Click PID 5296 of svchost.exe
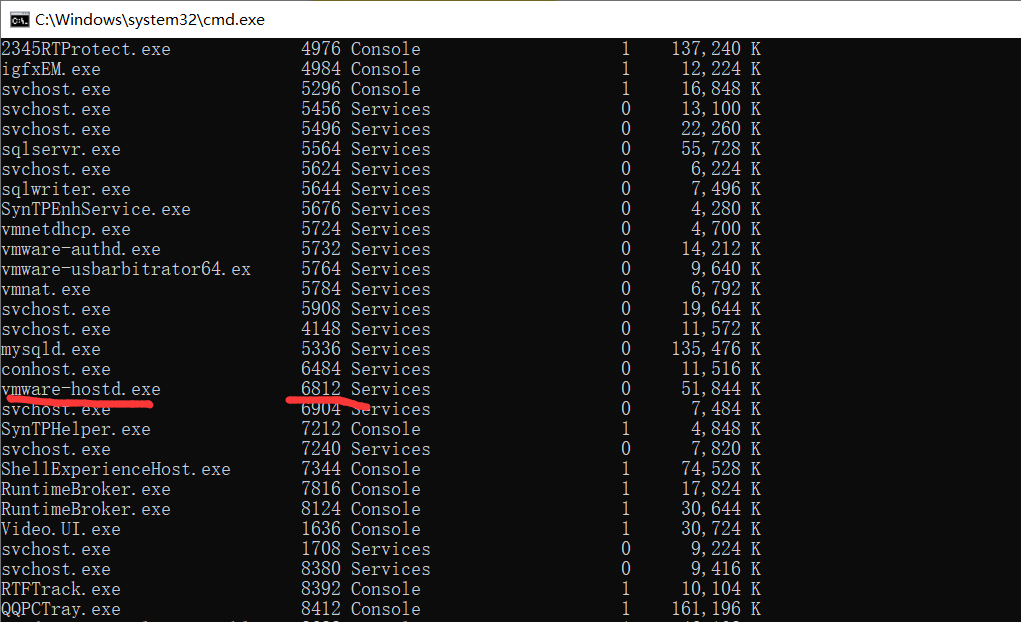 (321, 89)
